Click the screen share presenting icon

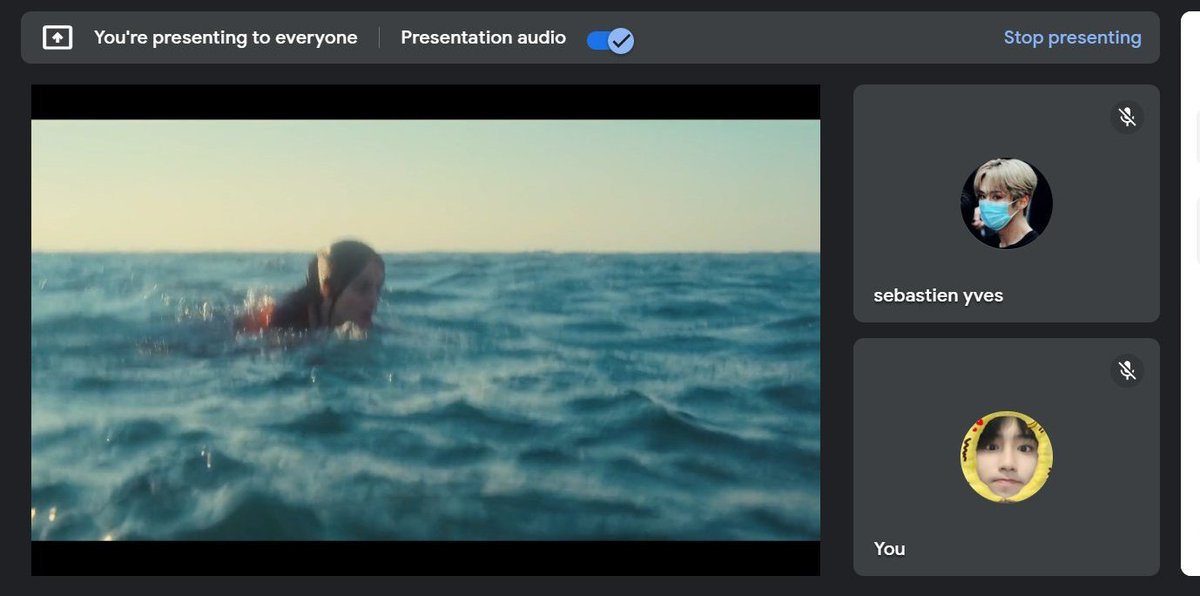(57, 38)
